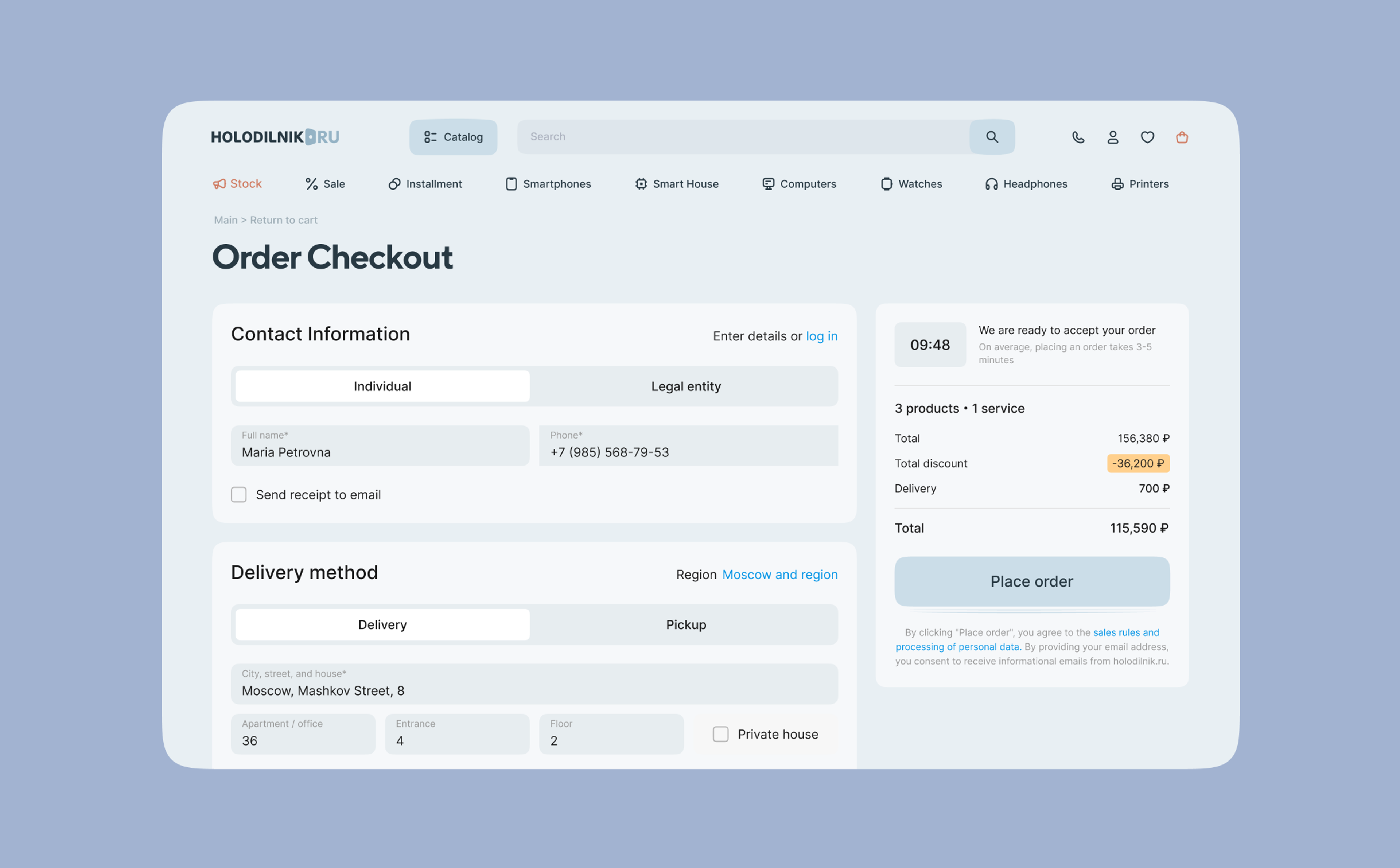Open the shopping bag cart icon

(1181, 137)
